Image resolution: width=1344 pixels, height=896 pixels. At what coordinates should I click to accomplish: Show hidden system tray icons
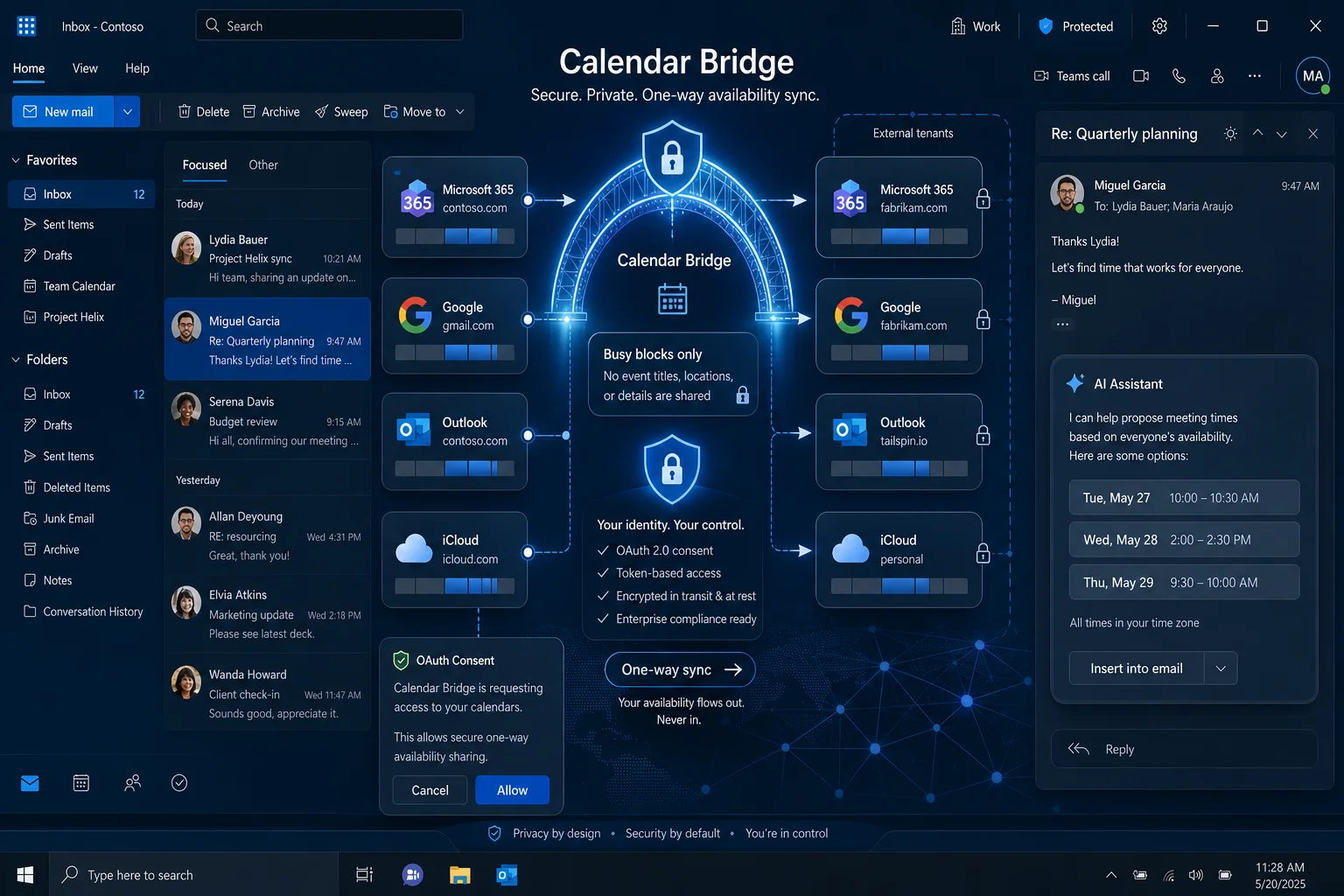pos(1111,875)
